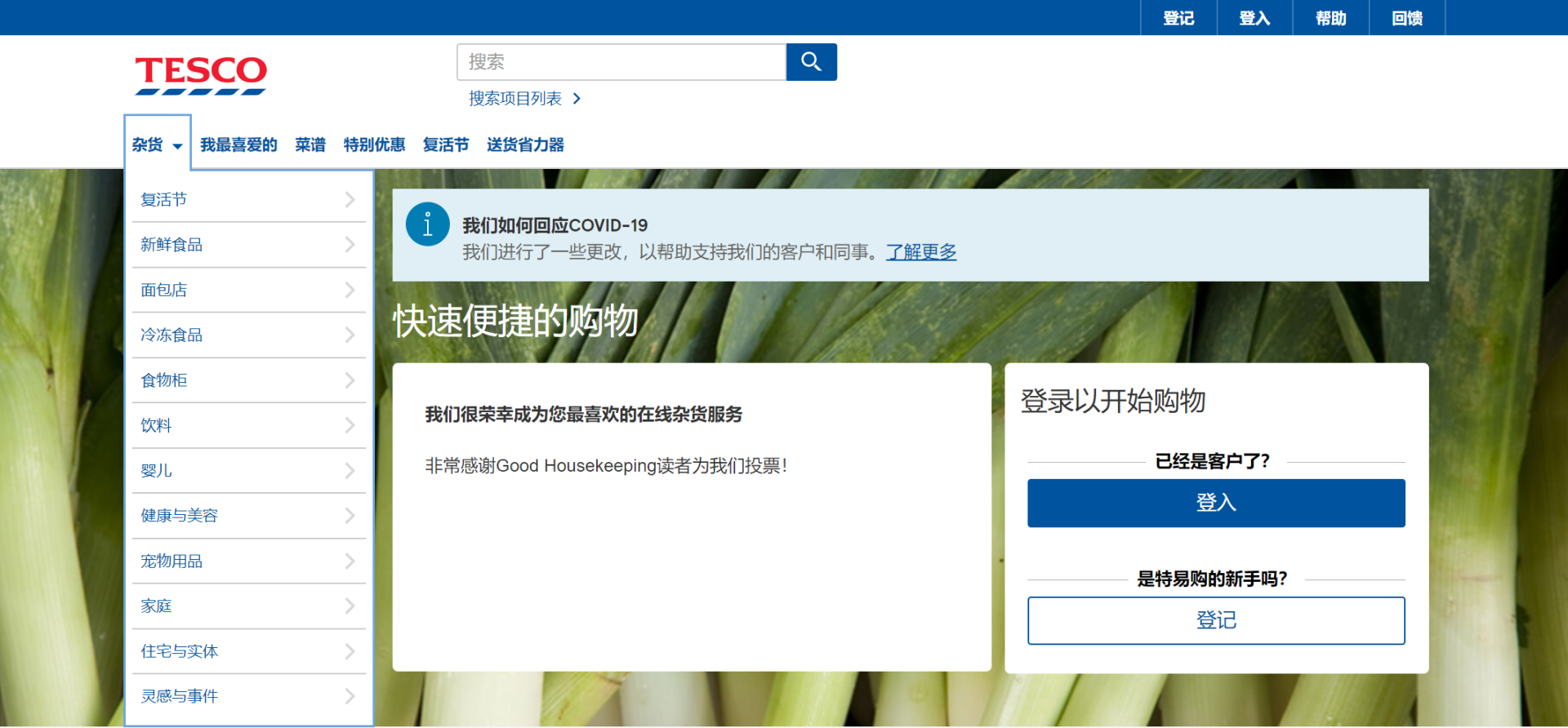Image resolution: width=1568 pixels, height=728 pixels.
Task: Follow the 了解更多 link
Action: coord(921,252)
